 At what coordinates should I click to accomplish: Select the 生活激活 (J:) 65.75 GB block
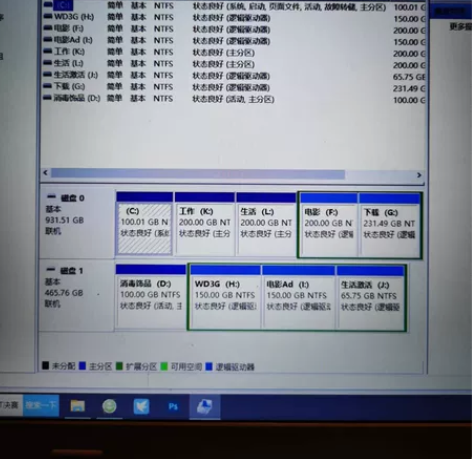coord(371,297)
